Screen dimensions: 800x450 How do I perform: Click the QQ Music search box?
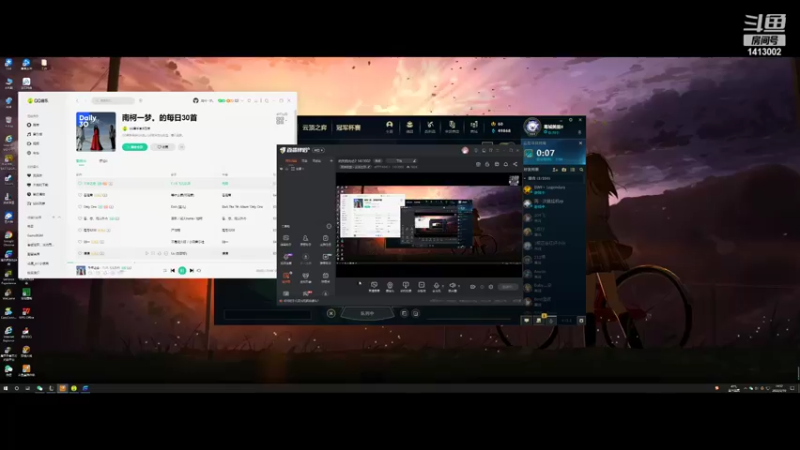(113, 101)
